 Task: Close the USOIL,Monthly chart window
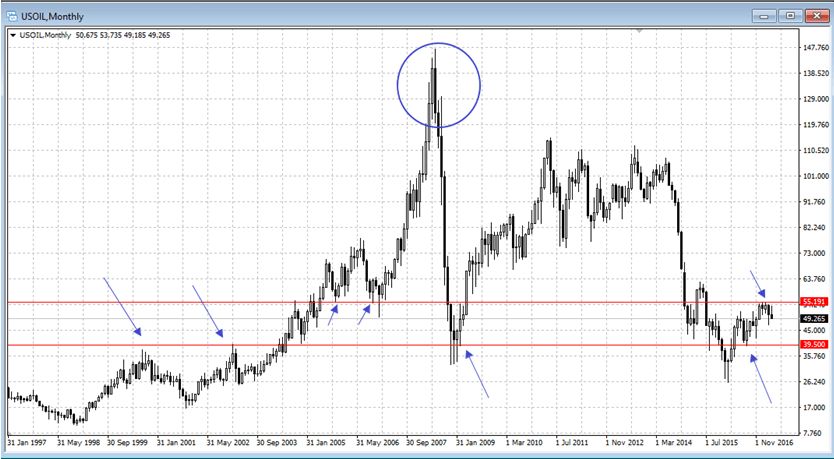pyautogui.click(x=814, y=16)
